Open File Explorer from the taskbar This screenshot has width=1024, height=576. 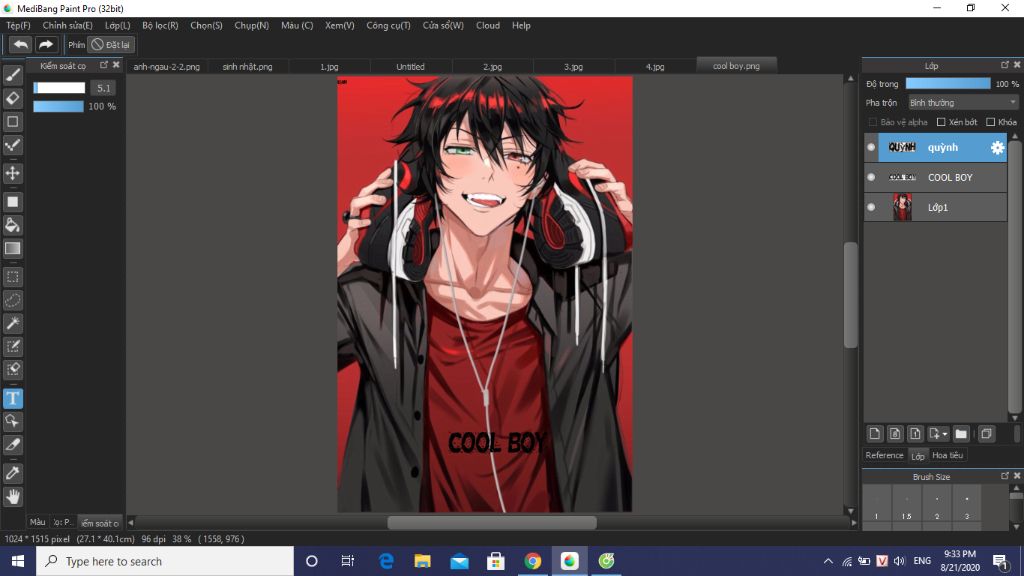pyautogui.click(x=423, y=561)
